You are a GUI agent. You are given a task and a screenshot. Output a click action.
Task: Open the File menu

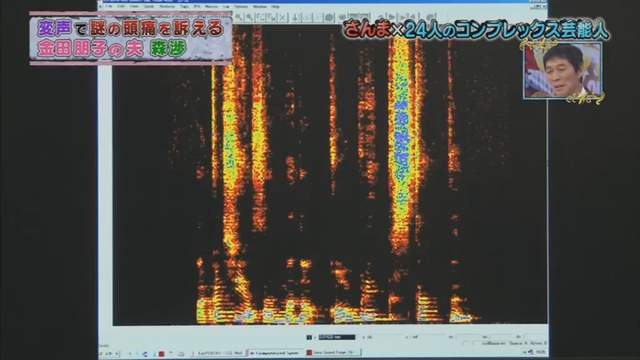(x=109, y=7)
